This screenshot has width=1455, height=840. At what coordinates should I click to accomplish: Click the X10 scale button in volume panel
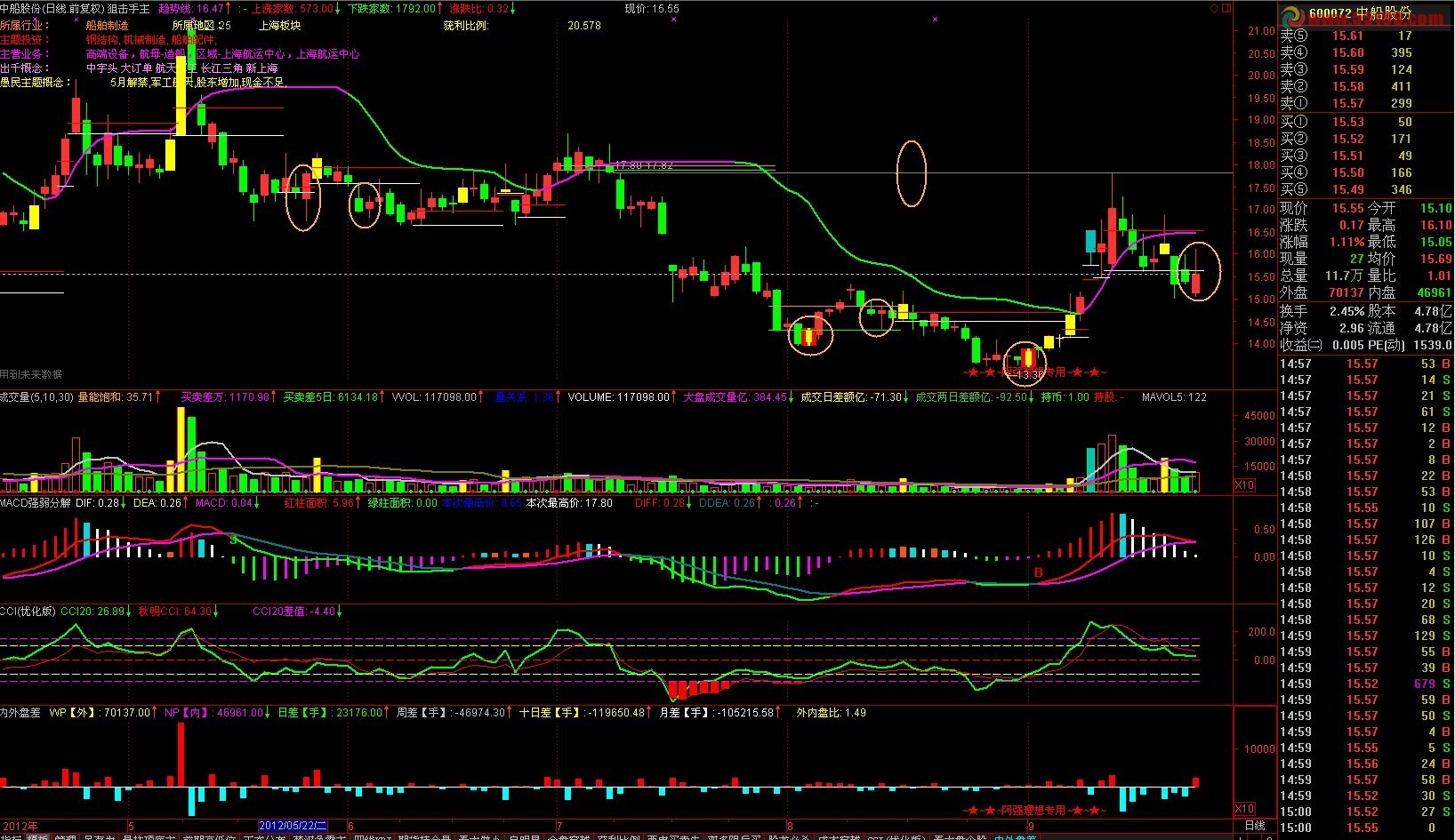(1244, 485)
